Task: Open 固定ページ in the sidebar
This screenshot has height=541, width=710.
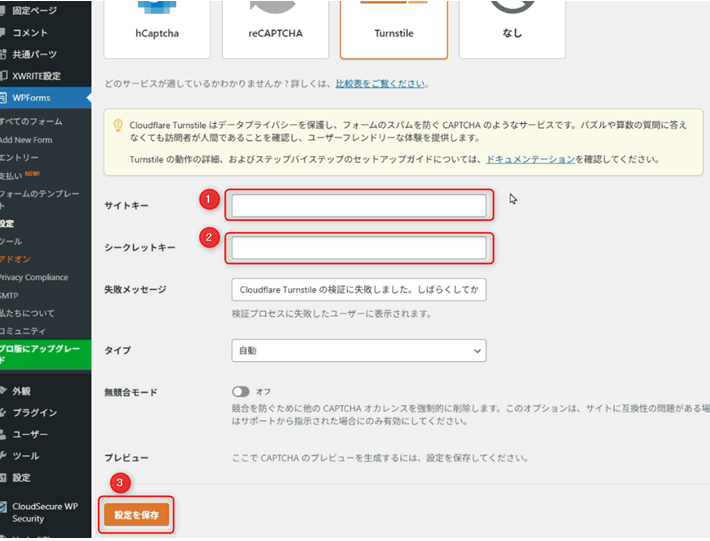Action: 34,11
